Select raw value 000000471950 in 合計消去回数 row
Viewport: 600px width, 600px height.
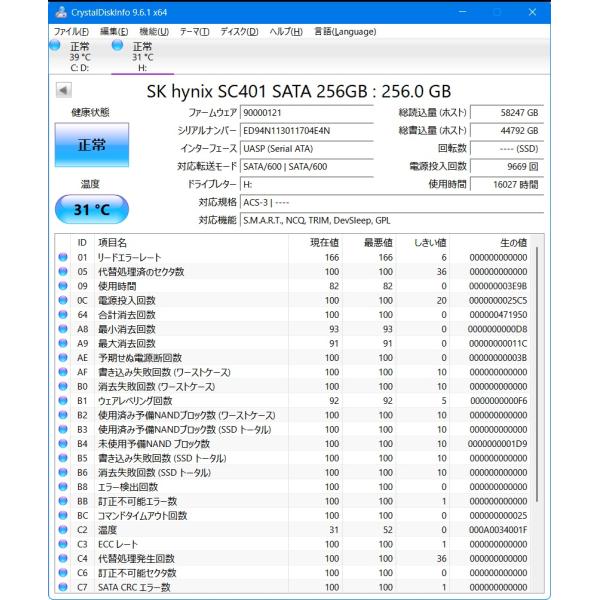[498, 315]
